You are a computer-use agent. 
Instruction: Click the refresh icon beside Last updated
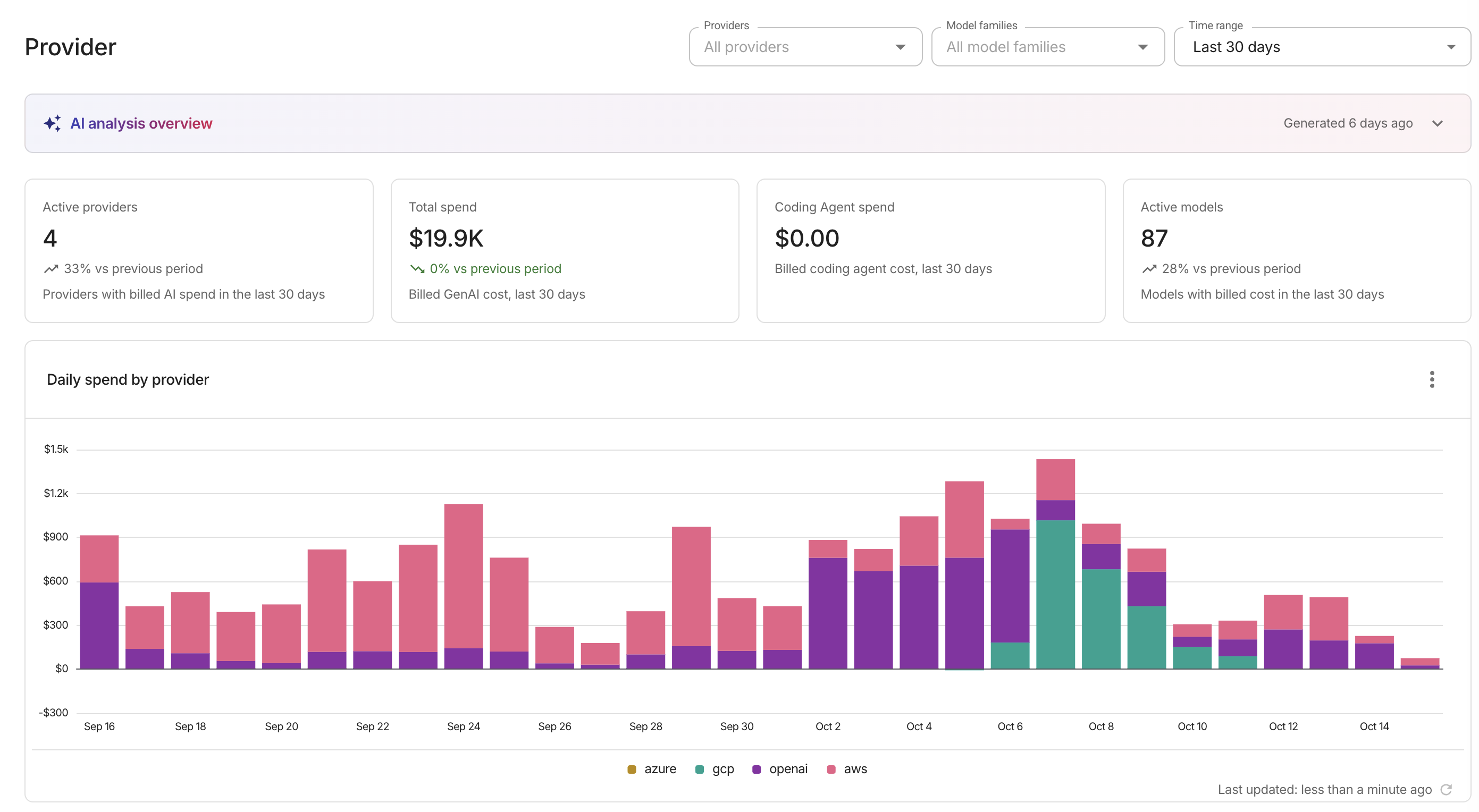click(x=1446, y=790)
